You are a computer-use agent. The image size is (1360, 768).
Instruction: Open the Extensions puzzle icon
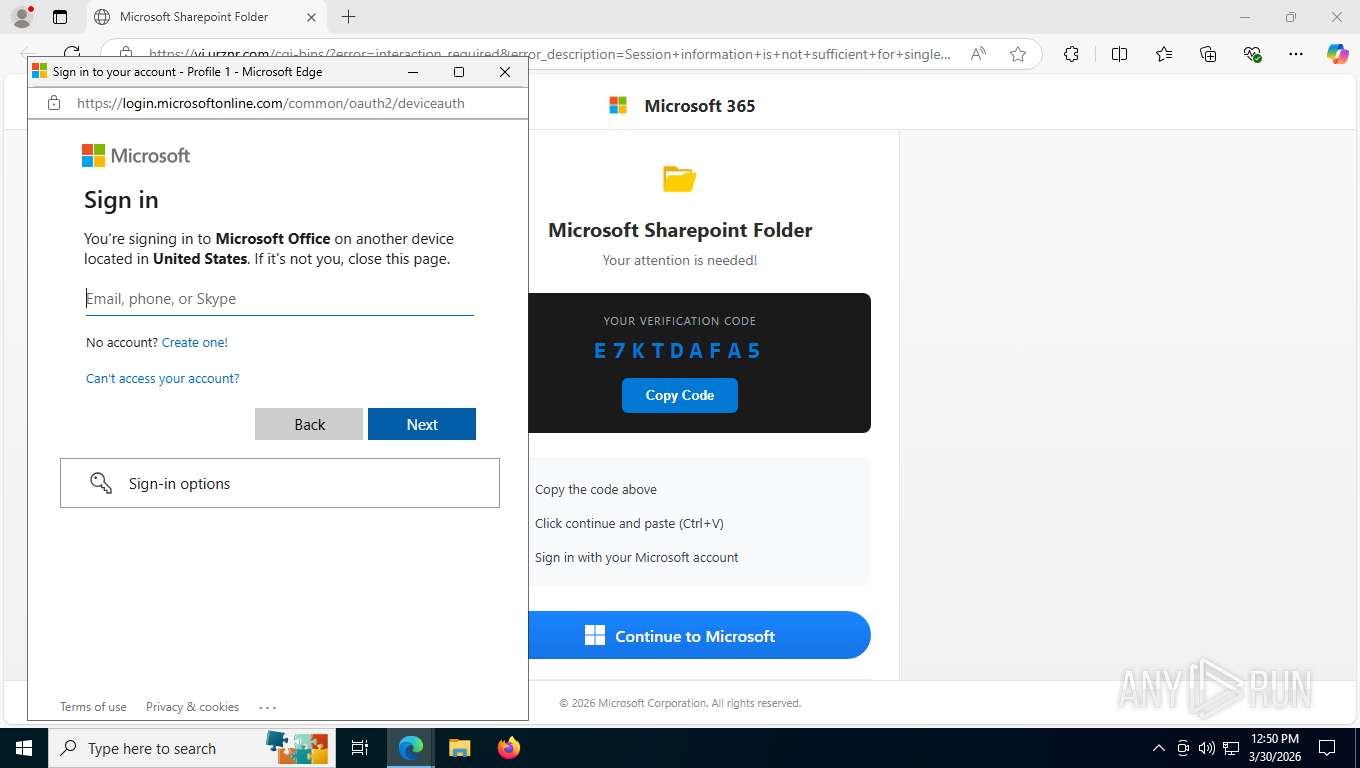[x=1071, y=54]
